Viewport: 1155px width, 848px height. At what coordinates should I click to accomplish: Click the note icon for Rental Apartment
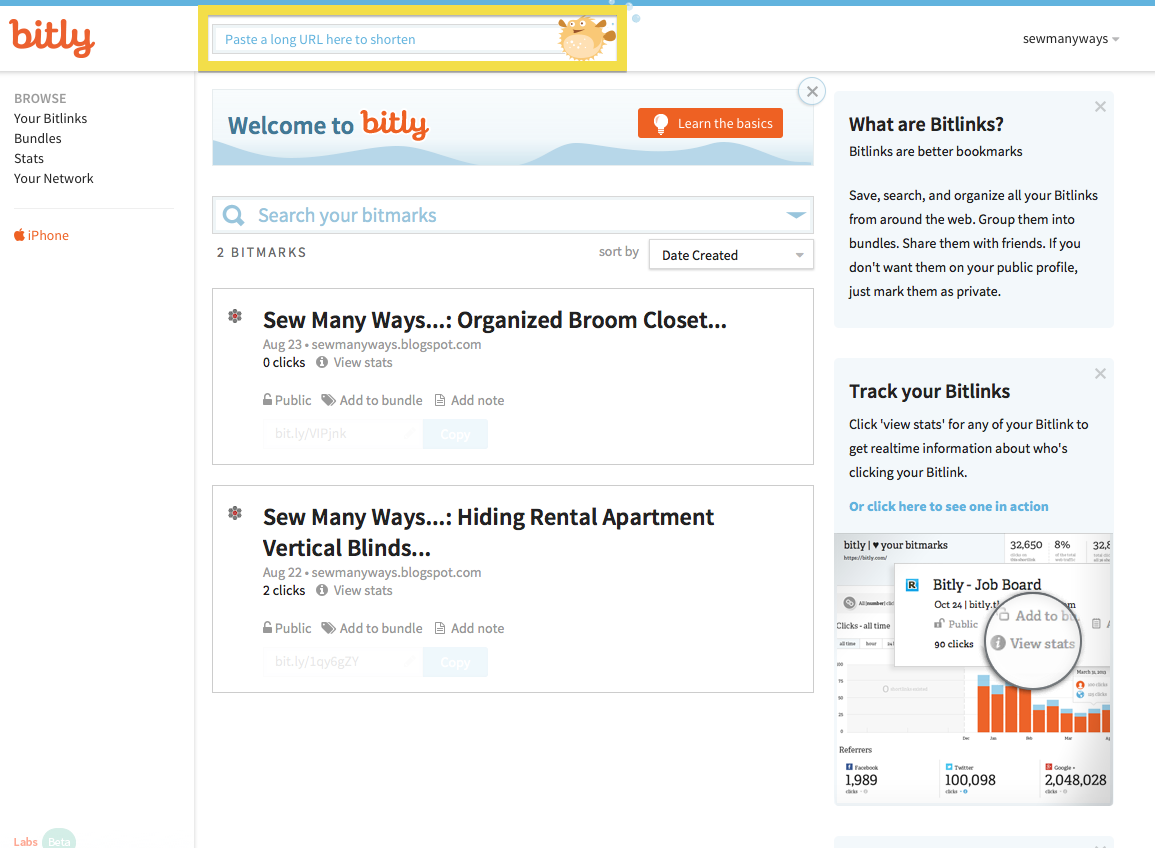click(x=440, y=628)
